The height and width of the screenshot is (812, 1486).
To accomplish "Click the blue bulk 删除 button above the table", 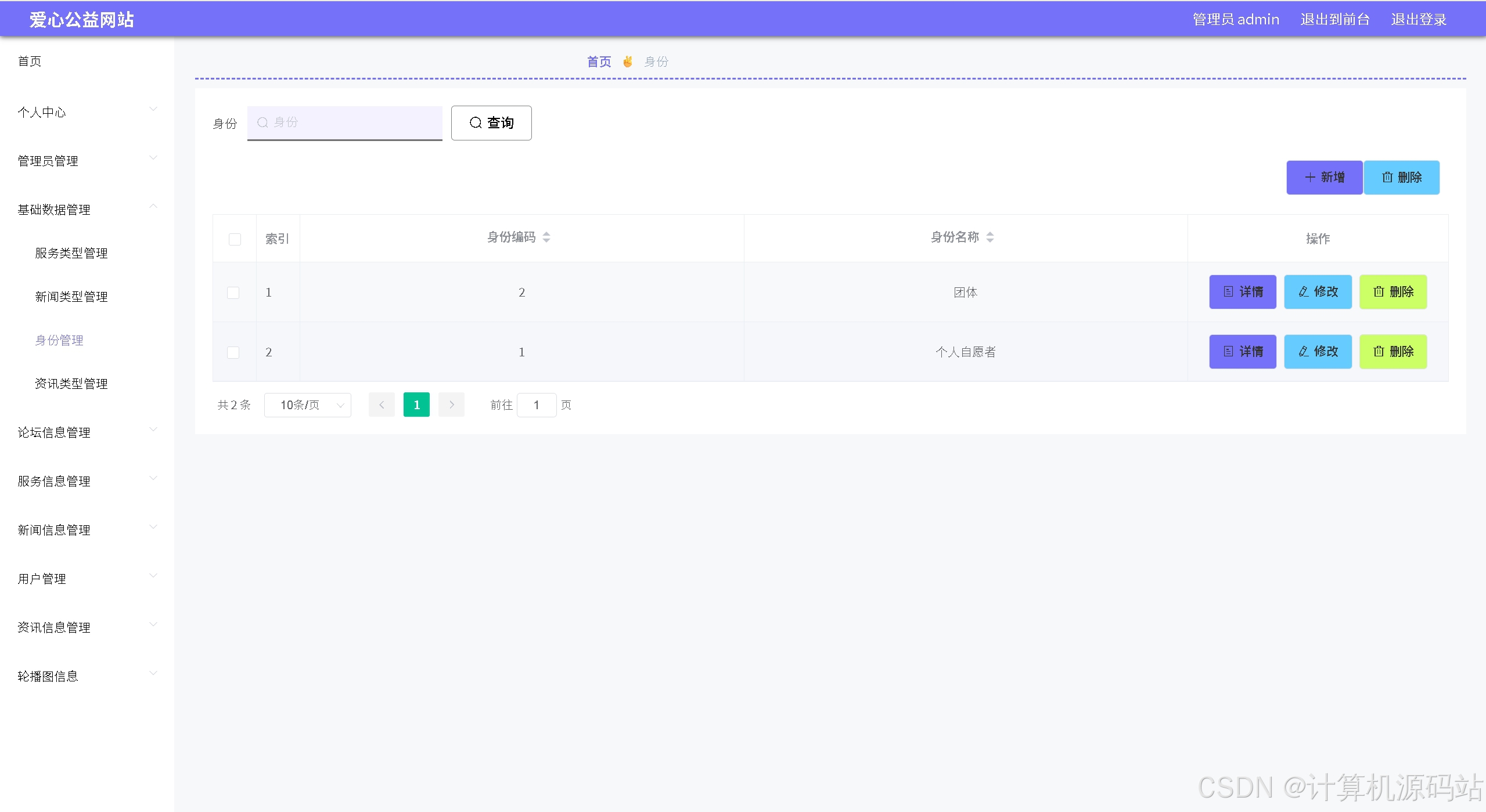I will [x=1401, y=178].
